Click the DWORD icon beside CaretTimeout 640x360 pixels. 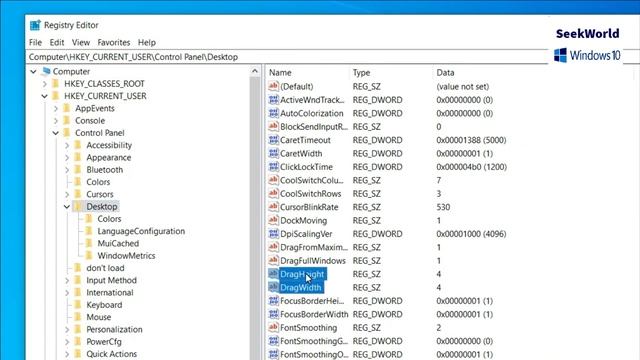click(x=273, y=140)
